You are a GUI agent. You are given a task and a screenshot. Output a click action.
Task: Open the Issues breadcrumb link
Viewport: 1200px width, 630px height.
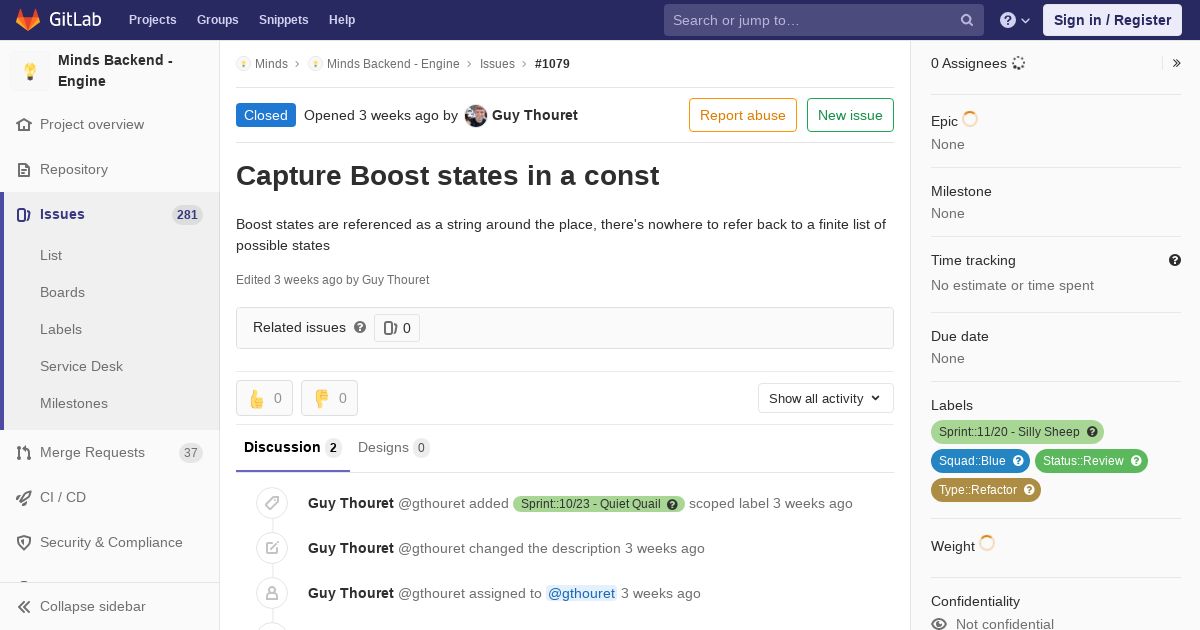click(x=497, y=64)
